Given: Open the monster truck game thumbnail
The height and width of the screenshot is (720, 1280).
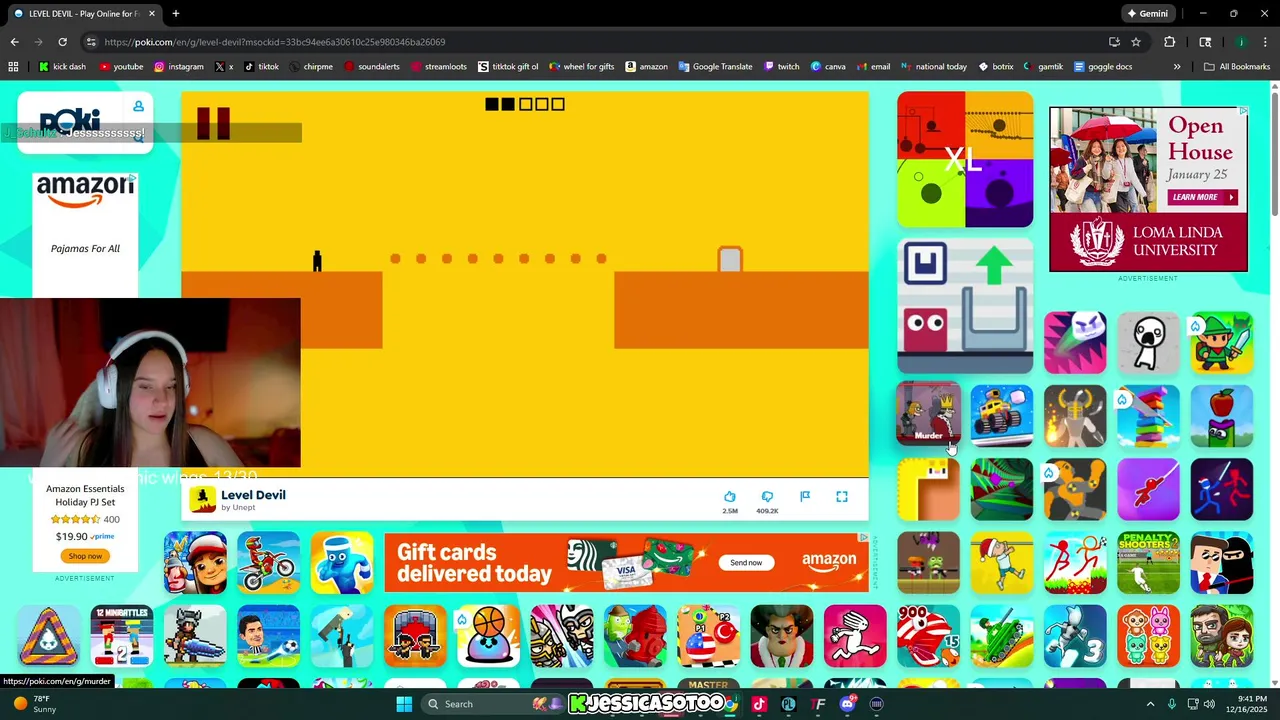Looking at the screenshot, I should click(x=1002, y=415).
